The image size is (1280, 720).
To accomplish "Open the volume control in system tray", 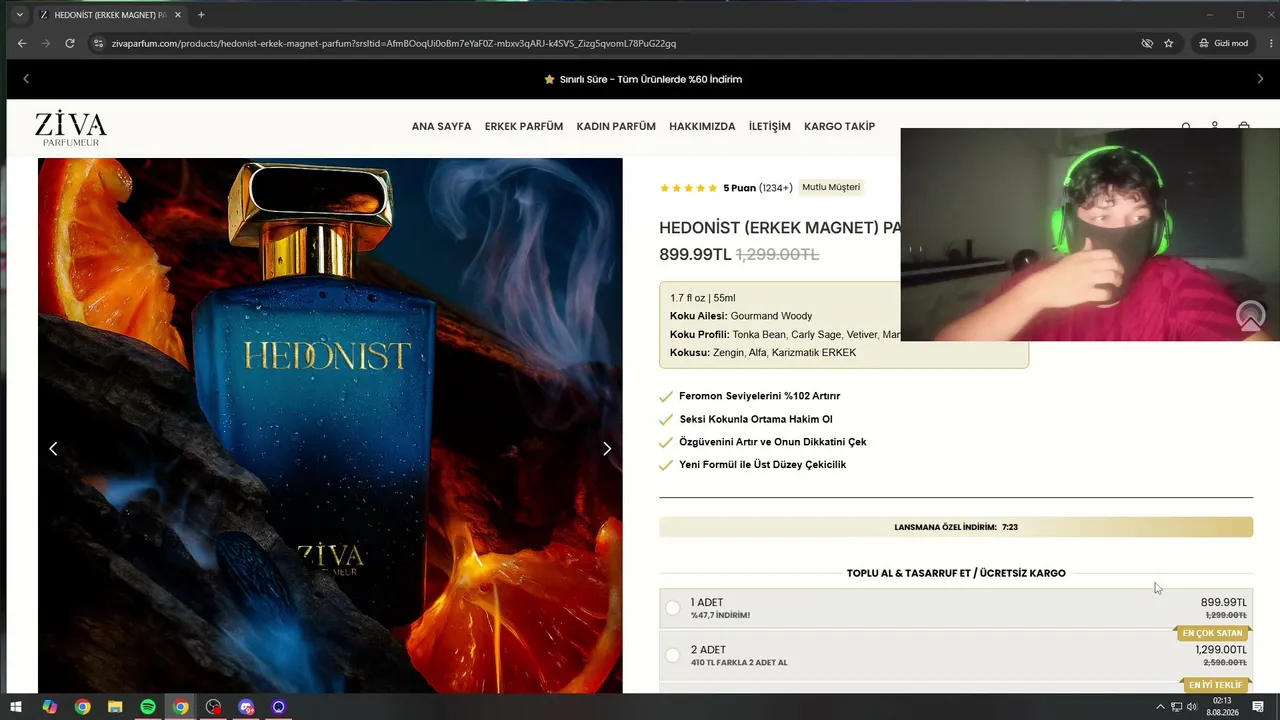I will click(1191, 707).
